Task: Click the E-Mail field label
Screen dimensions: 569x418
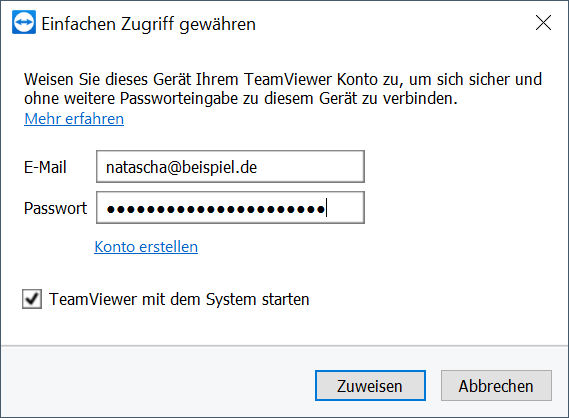Action: tap(45, 167)
